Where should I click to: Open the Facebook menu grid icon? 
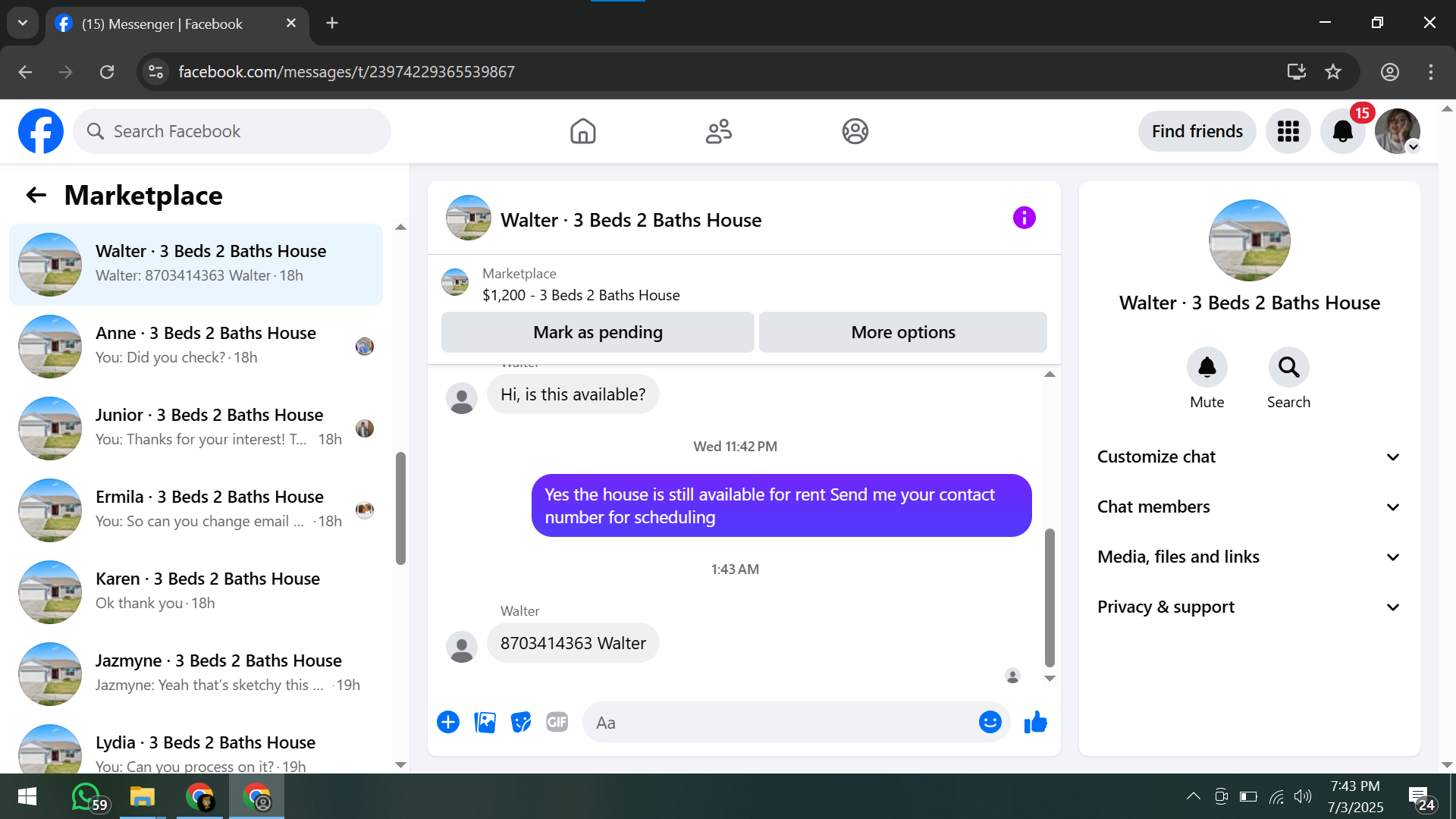pos(1288,132)
